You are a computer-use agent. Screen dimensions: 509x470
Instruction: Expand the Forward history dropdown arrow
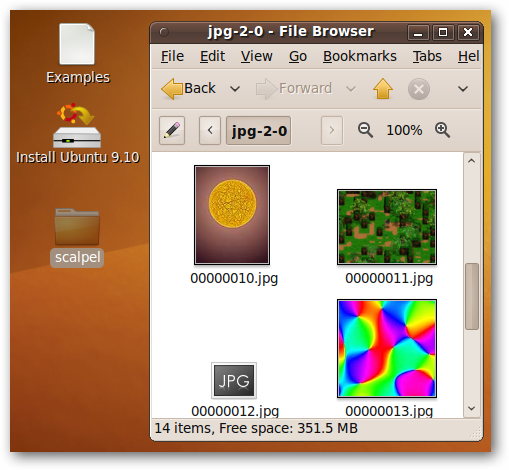point(351,89)
